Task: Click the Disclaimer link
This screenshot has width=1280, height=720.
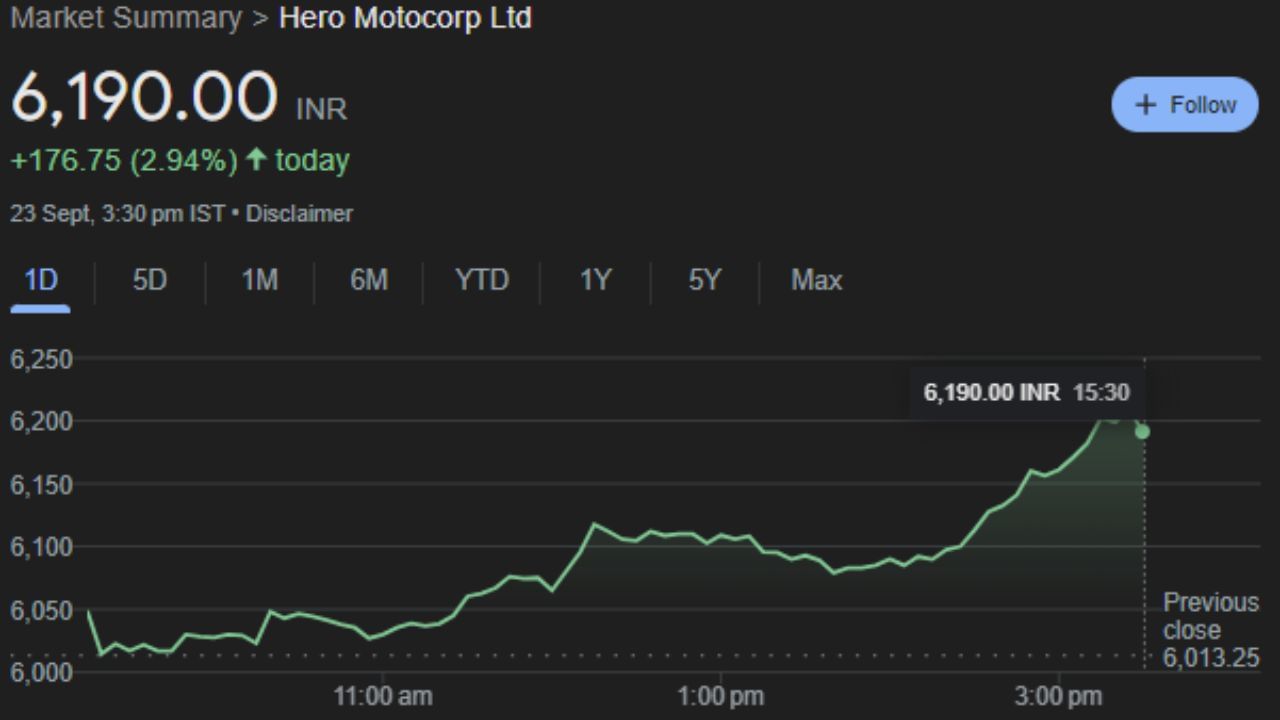Action: coord(299,214)
